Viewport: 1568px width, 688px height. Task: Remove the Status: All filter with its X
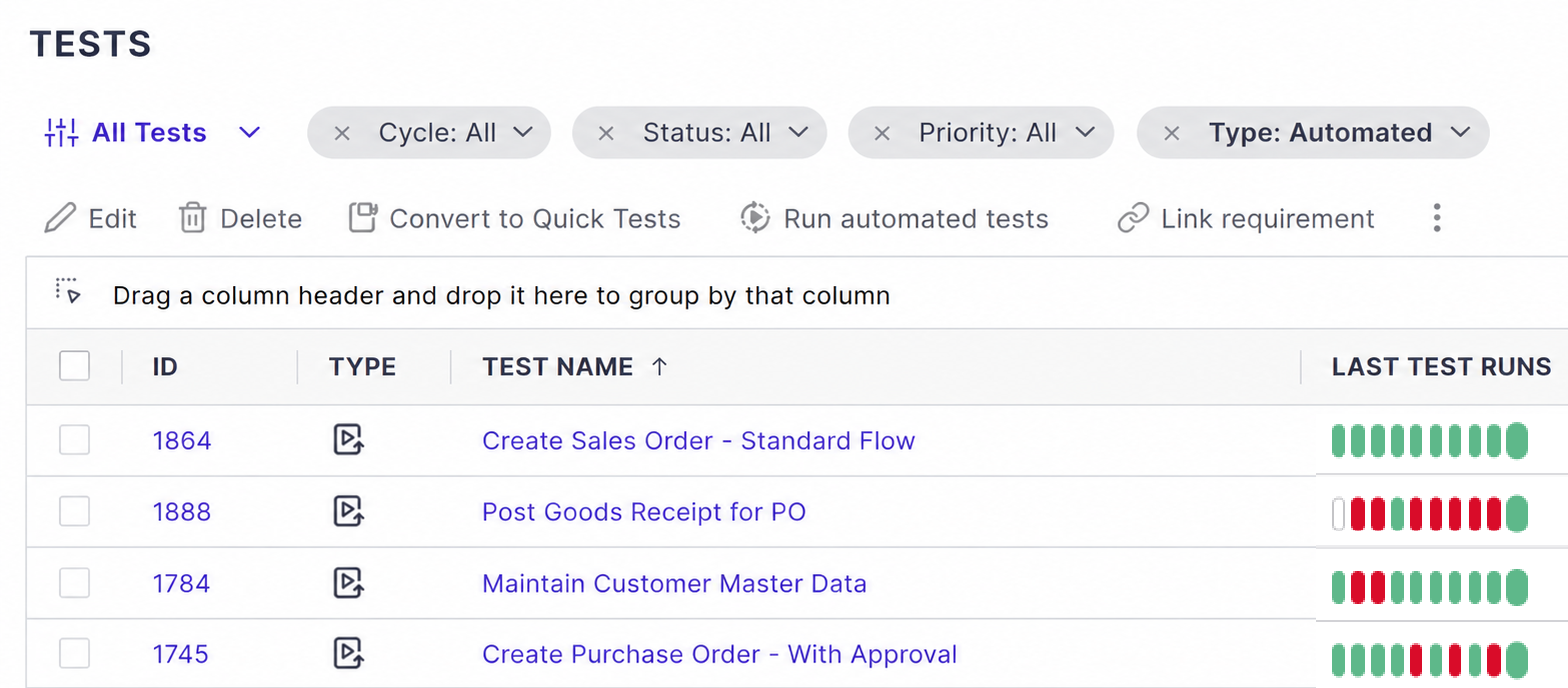tap(605, 133)
